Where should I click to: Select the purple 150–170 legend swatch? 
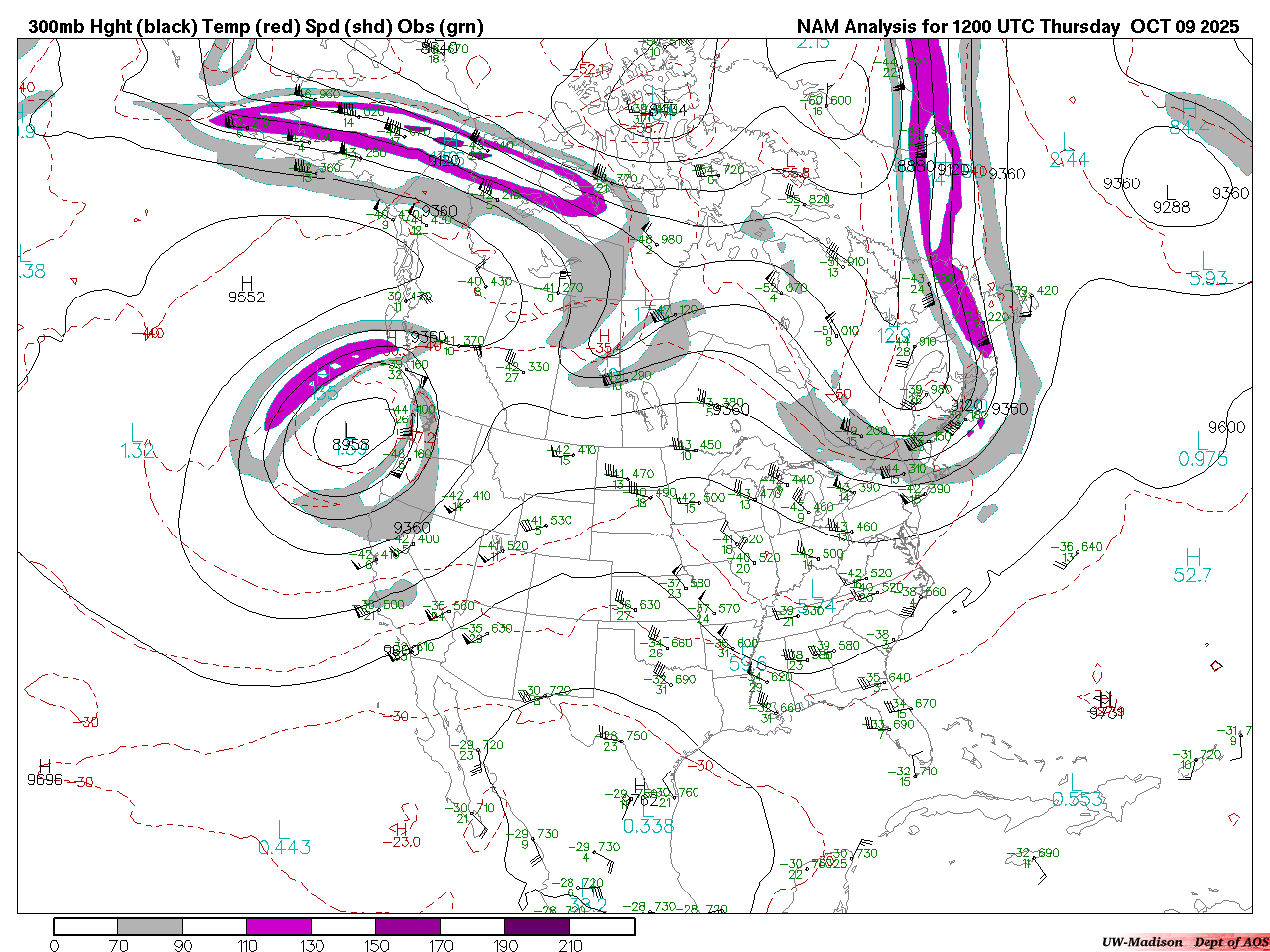(x=408, y=926)
